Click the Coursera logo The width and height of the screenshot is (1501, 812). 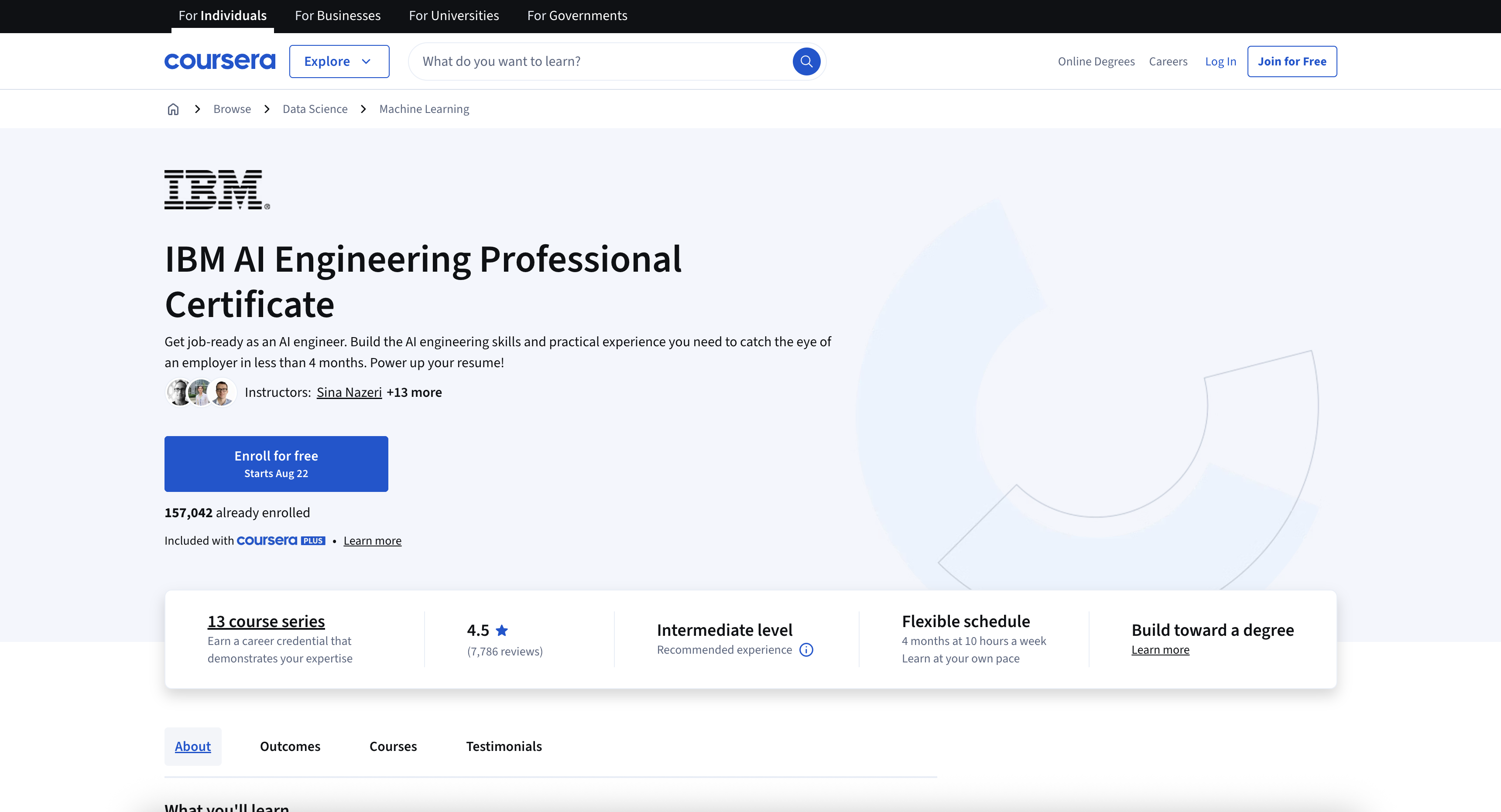click(219, 61)
